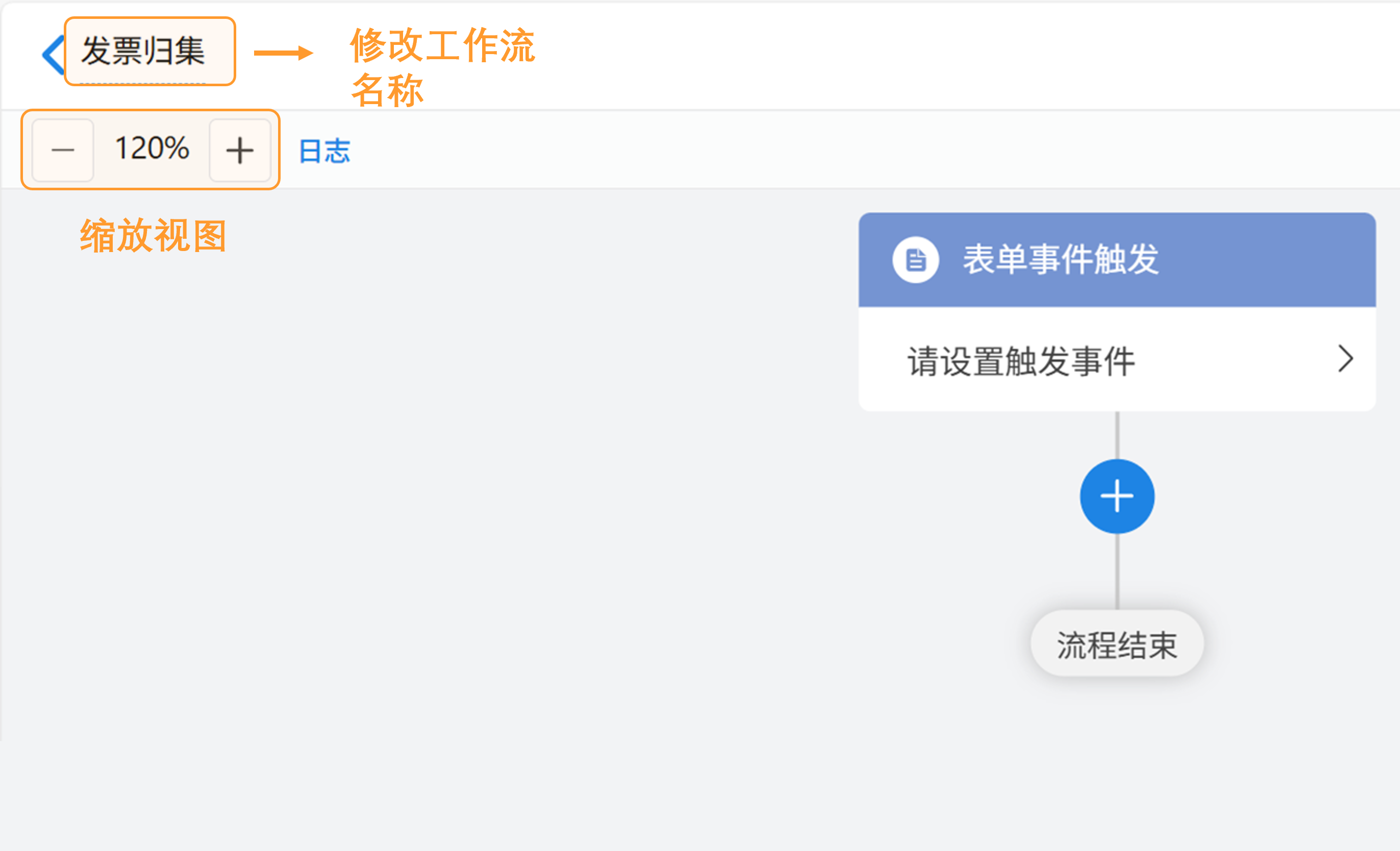Click the 请设置触发事件 text
1400x851 pixels.
[1020, 361]
